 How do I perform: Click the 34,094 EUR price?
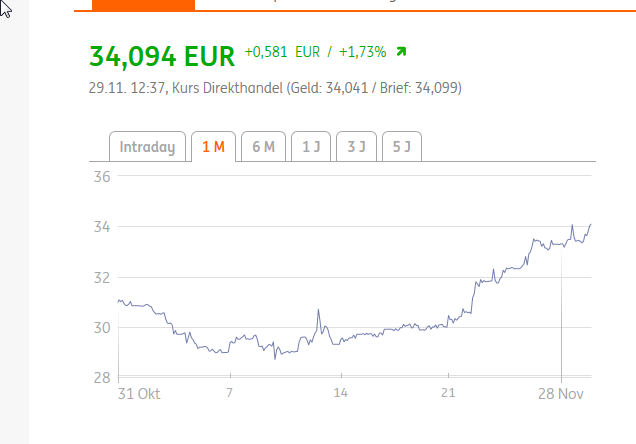click(161, 55)
